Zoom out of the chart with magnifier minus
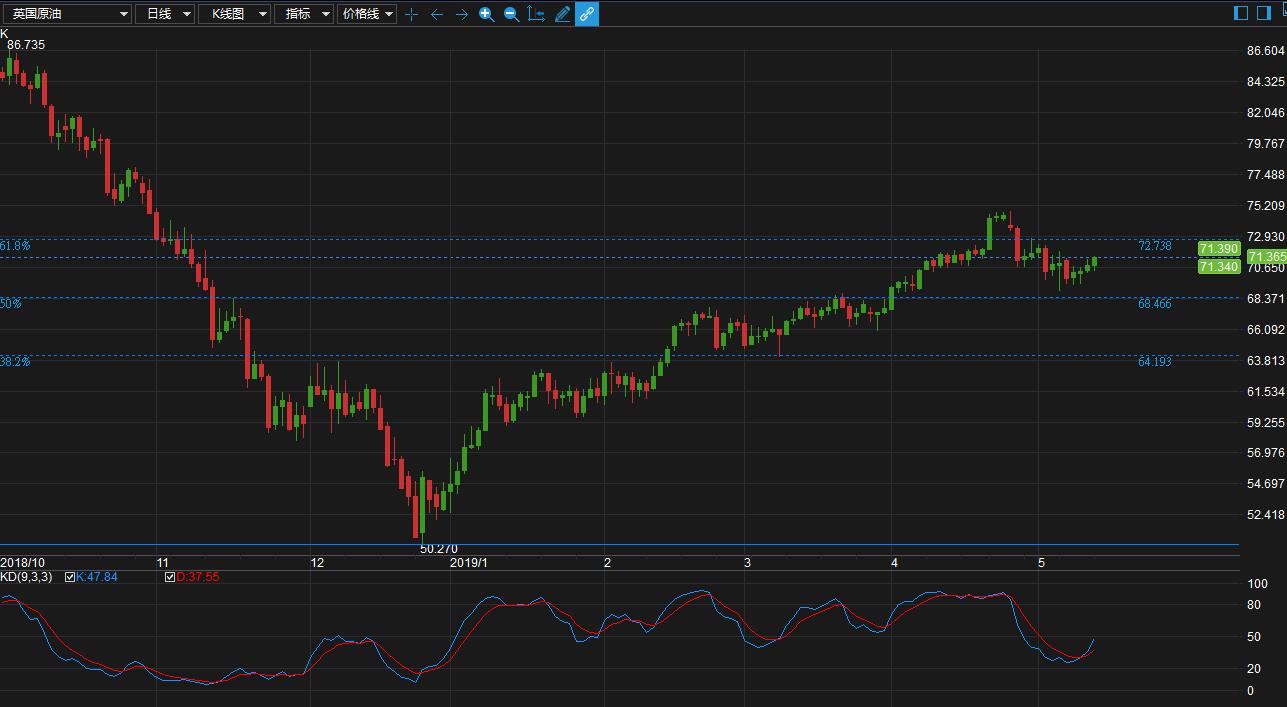The width and height of the screenshot is (1287, 707). point(511,14)
